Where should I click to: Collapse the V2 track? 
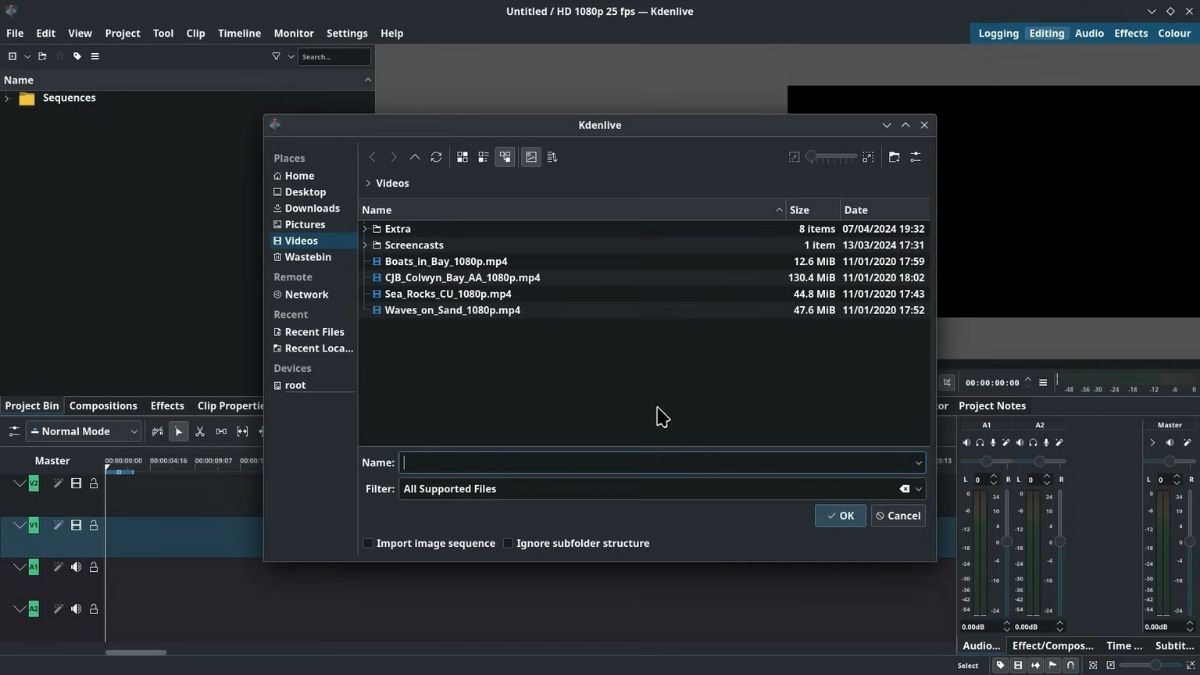point(19,483)
